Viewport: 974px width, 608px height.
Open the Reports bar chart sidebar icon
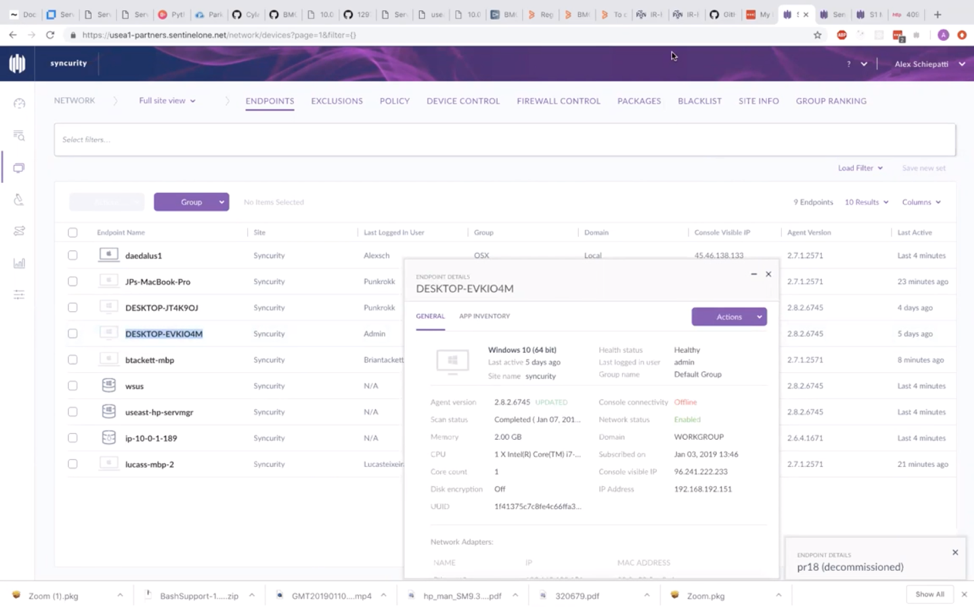tap(19, 263)
